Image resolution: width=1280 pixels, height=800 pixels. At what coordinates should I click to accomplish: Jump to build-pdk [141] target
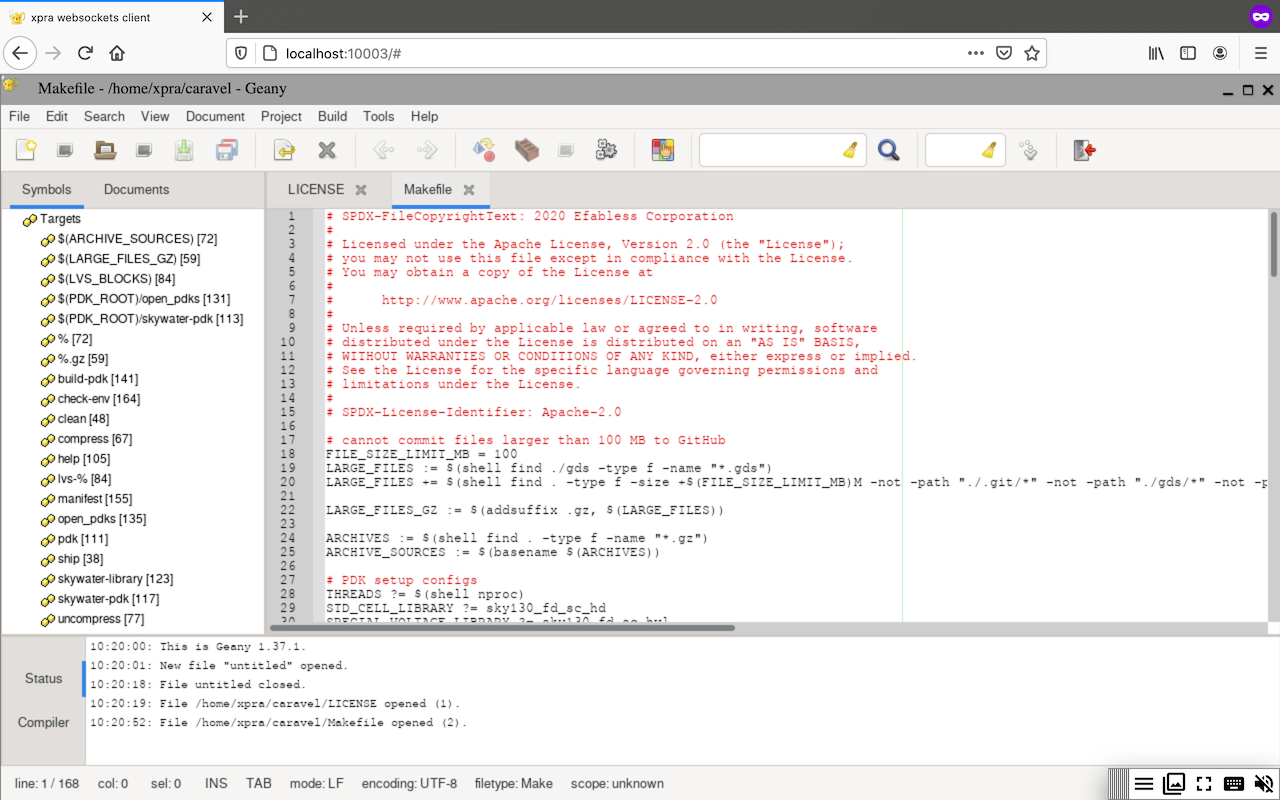(x=98, y=379)
